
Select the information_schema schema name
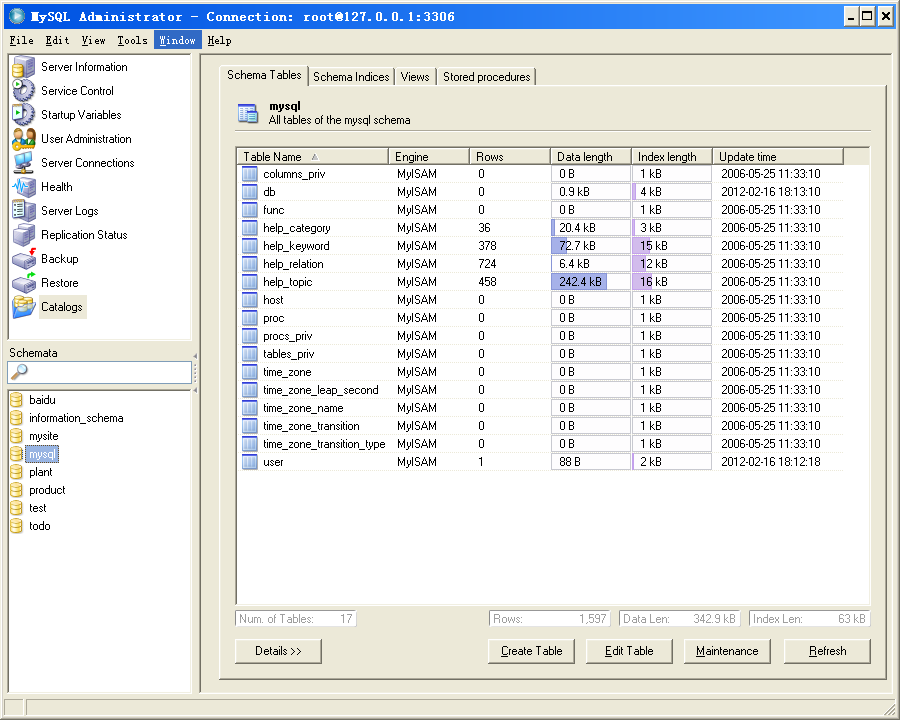(76, 418)
